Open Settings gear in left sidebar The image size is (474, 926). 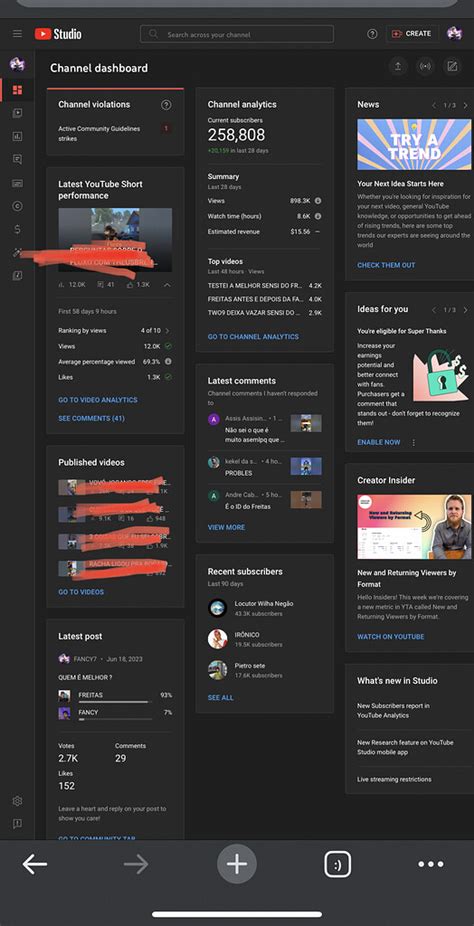point(17,801)
